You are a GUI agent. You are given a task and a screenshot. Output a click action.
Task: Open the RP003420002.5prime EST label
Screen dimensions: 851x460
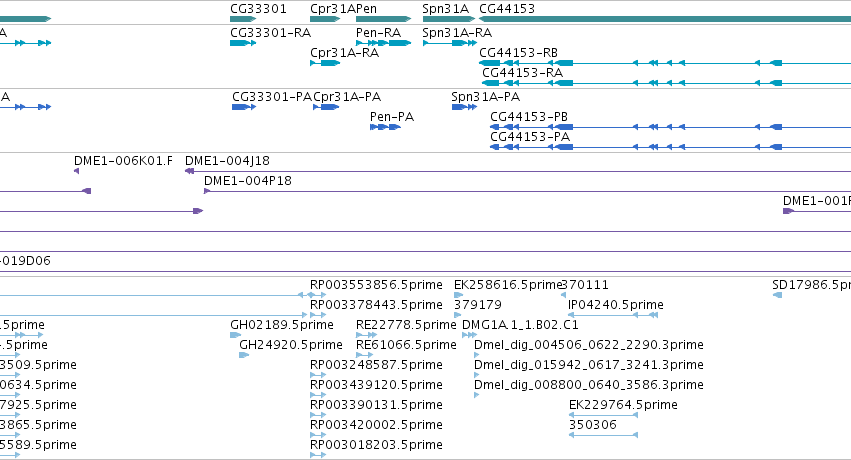pos(376,425)
